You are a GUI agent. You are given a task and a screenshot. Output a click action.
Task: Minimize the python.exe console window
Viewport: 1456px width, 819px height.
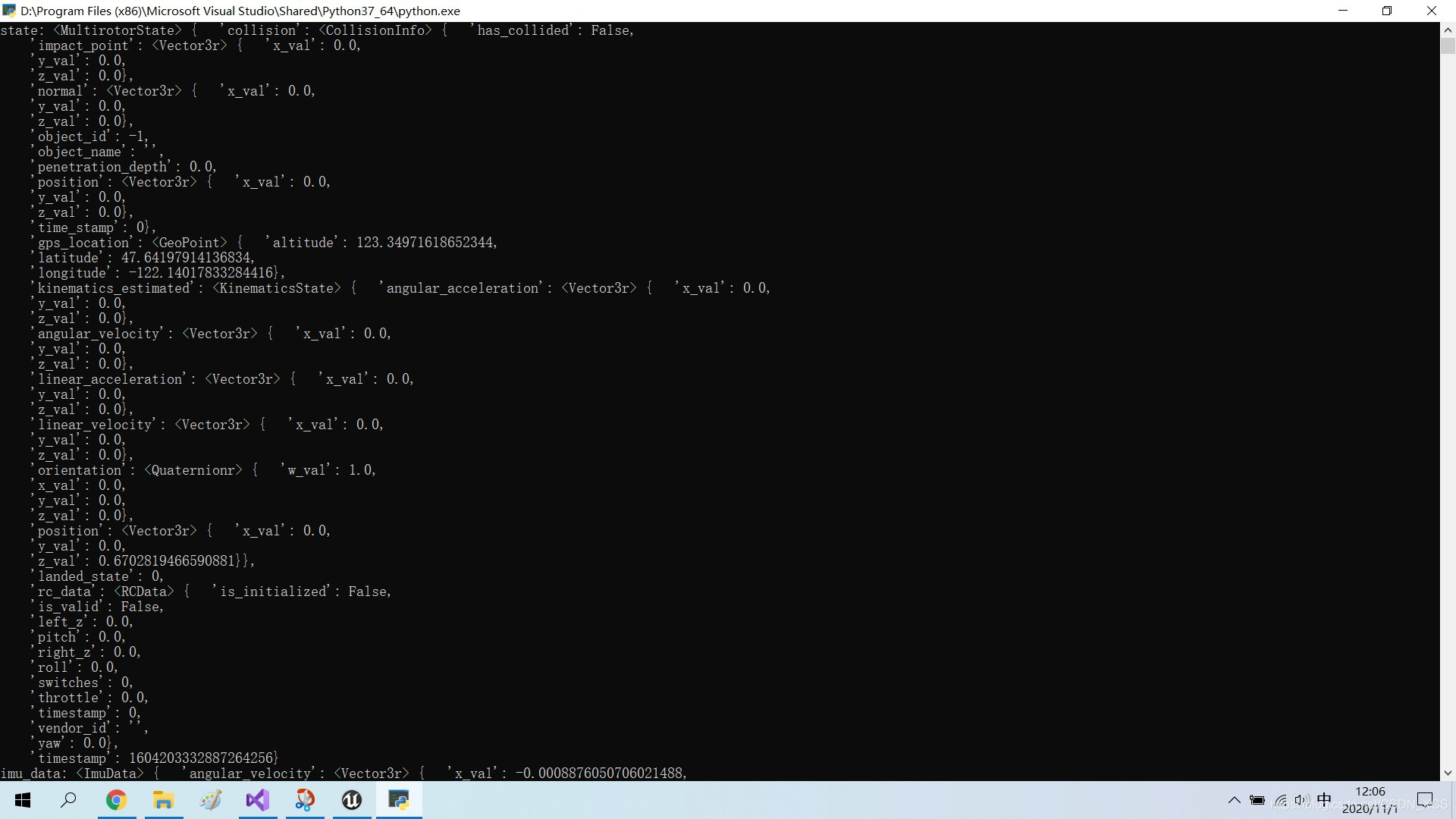coord(1343,11)
